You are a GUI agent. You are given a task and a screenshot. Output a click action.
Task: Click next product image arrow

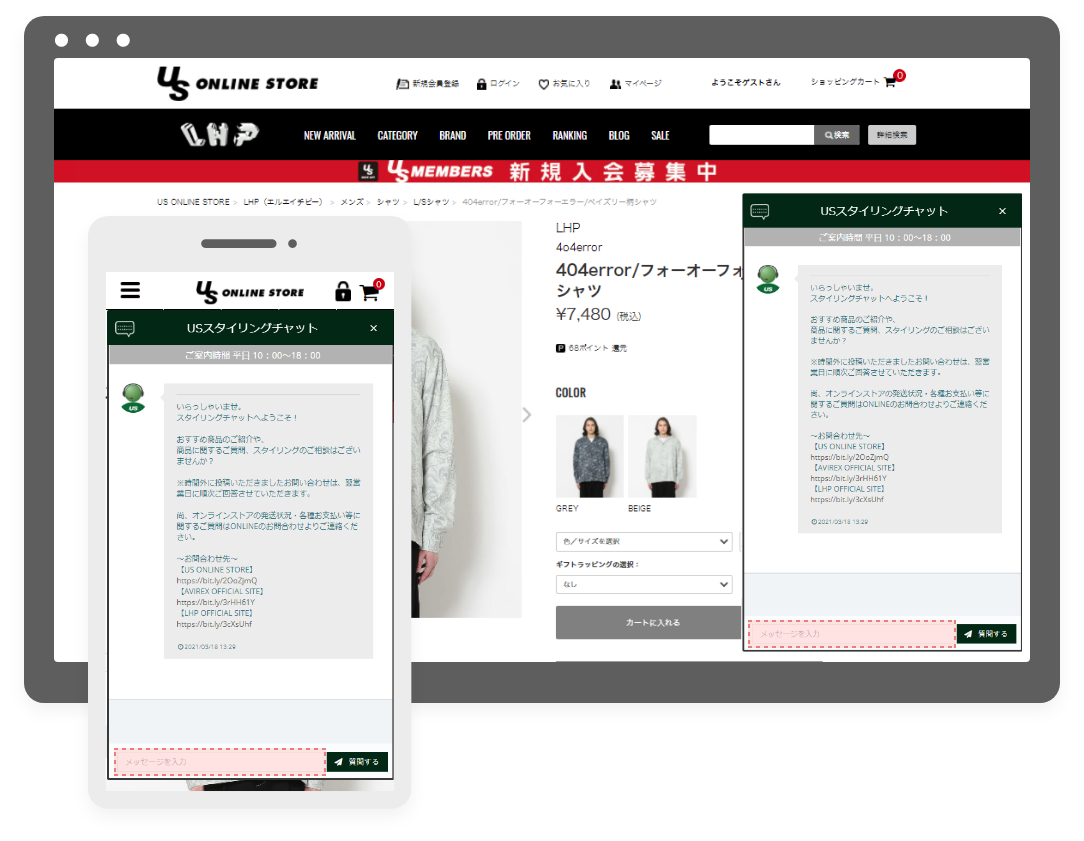pyautogui.click(x=527, y=415)
